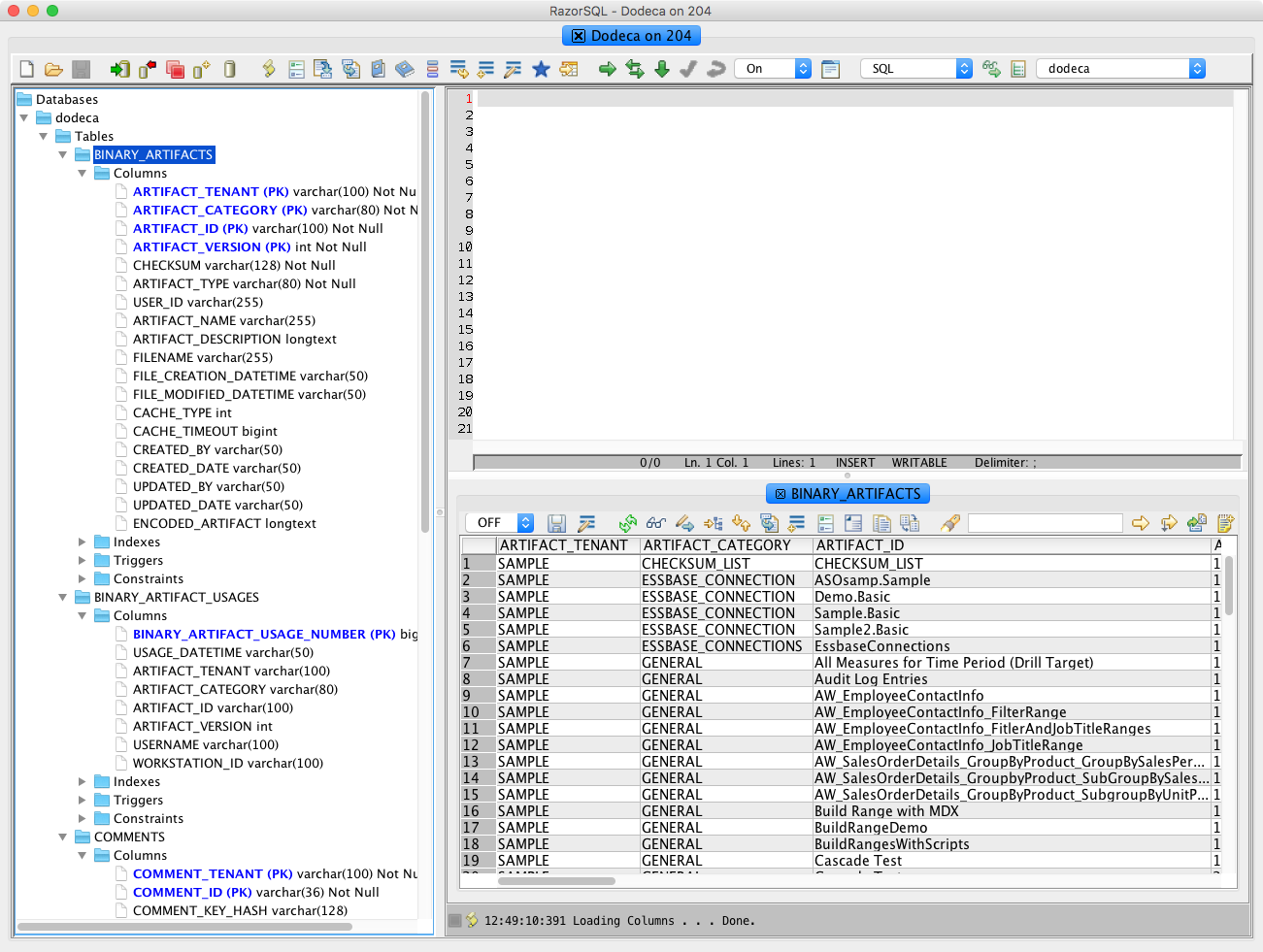Viewport: 1263px width, 952px height.
Task: Click the yellow note icon ending the results toolbar
Action: (1225, 523)
